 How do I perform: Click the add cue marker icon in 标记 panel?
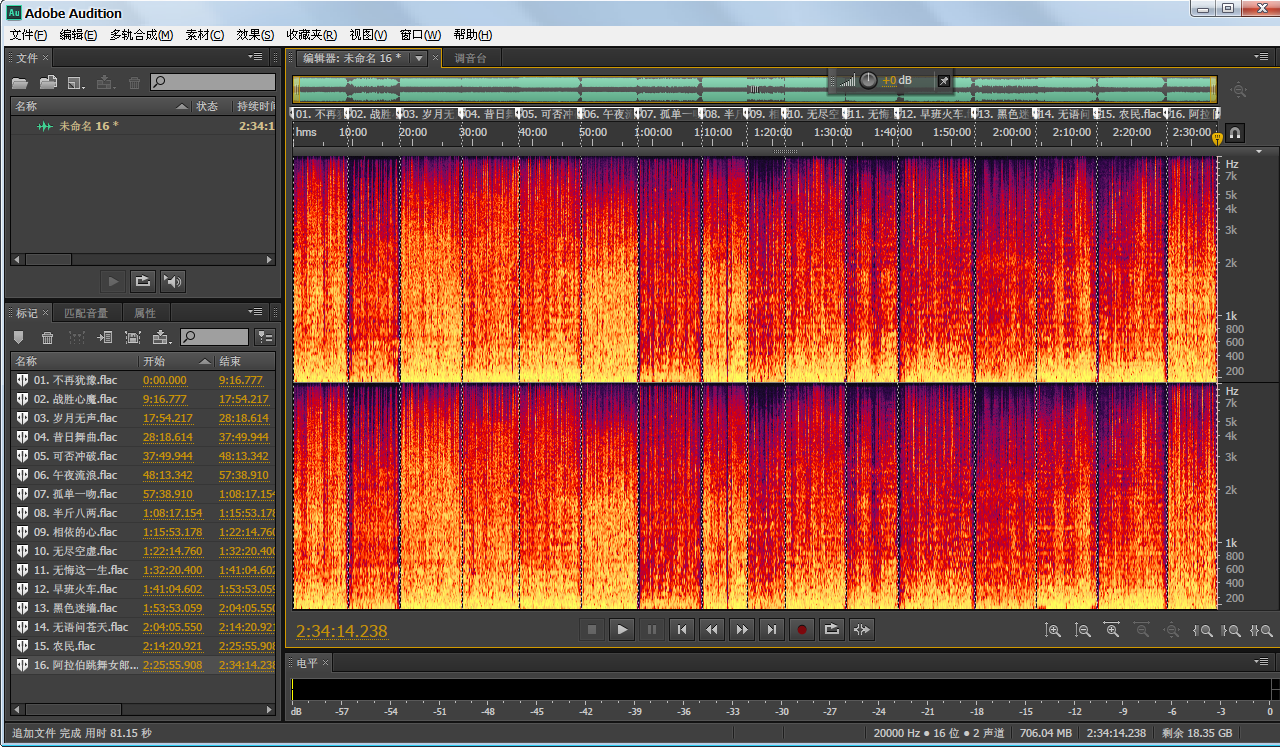click(x=19, y=338)
